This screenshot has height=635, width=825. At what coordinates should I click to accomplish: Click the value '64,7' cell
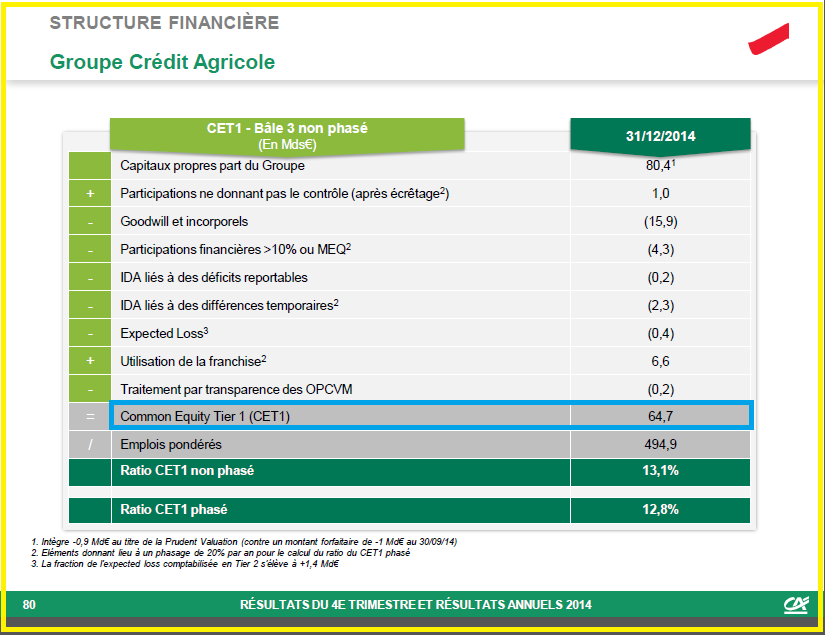(660, 416)
